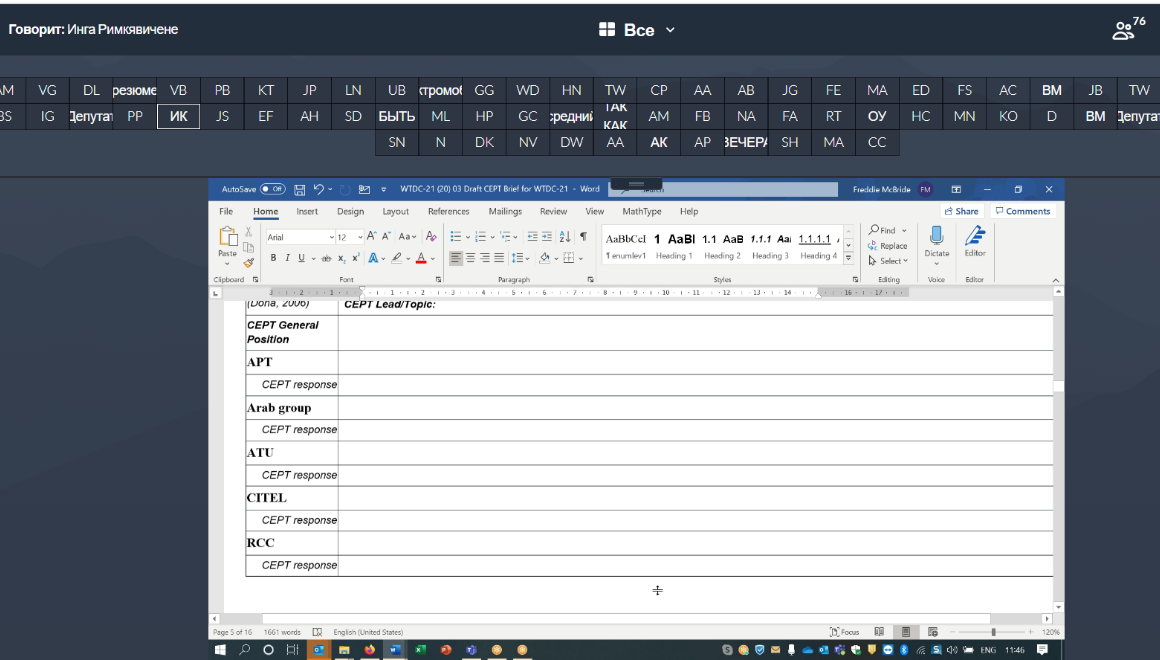
Task: Switch to the Design ribbon tab
Action: click(351, 212)
